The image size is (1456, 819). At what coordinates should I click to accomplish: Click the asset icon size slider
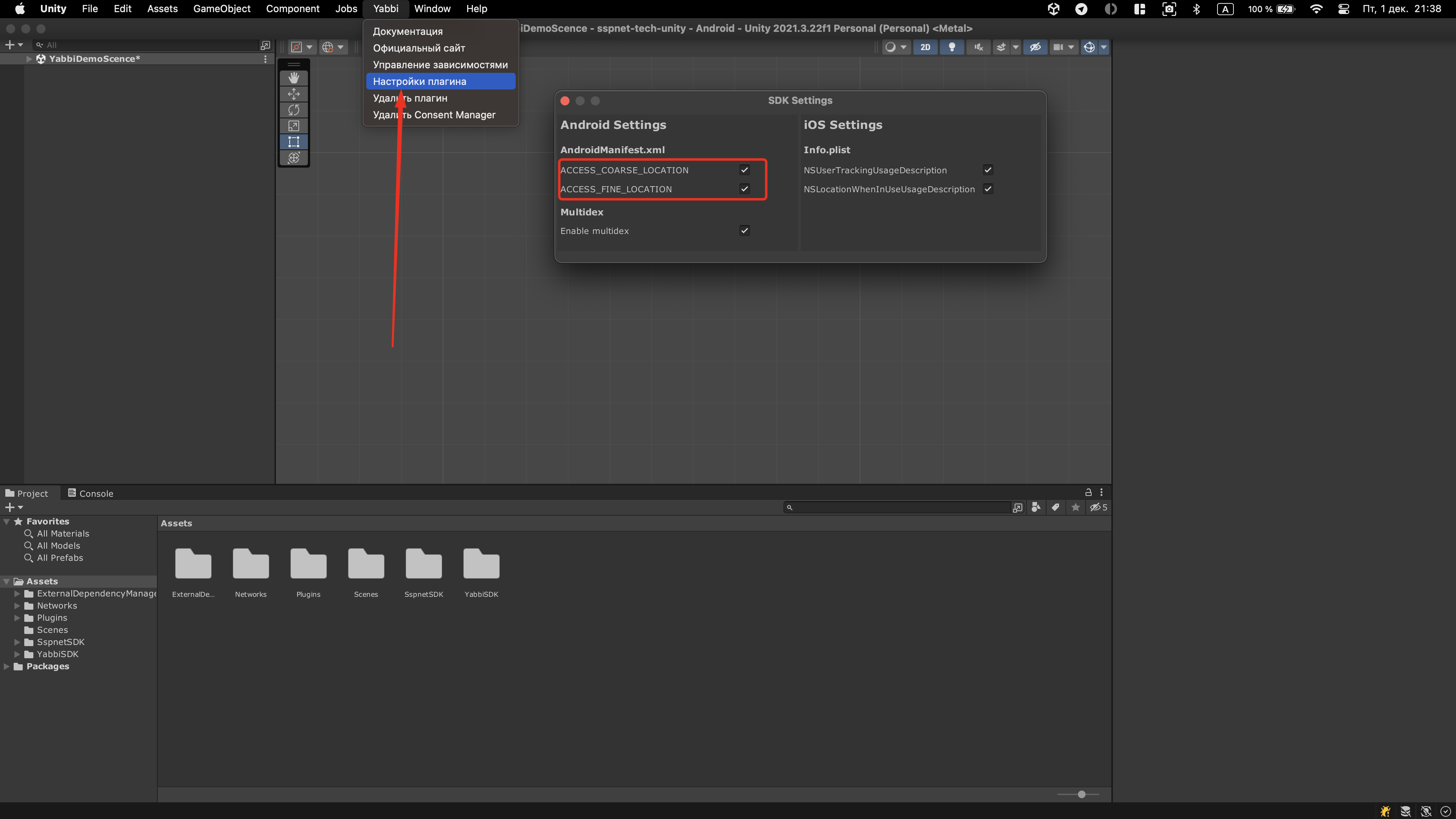(1081, 794)
